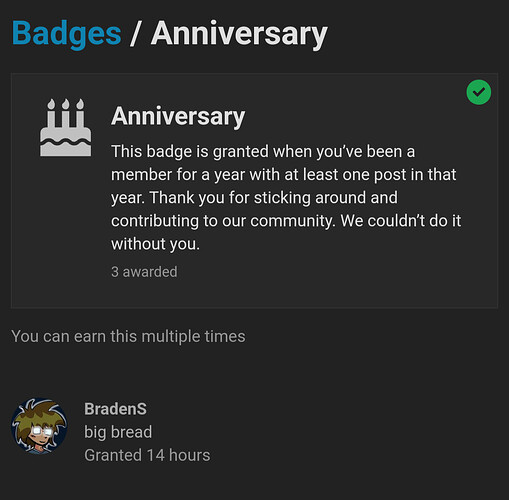This screenshot has width=509, height=500.
Task: Select the Anniversary title inside badge card
Action: point(178,116)
